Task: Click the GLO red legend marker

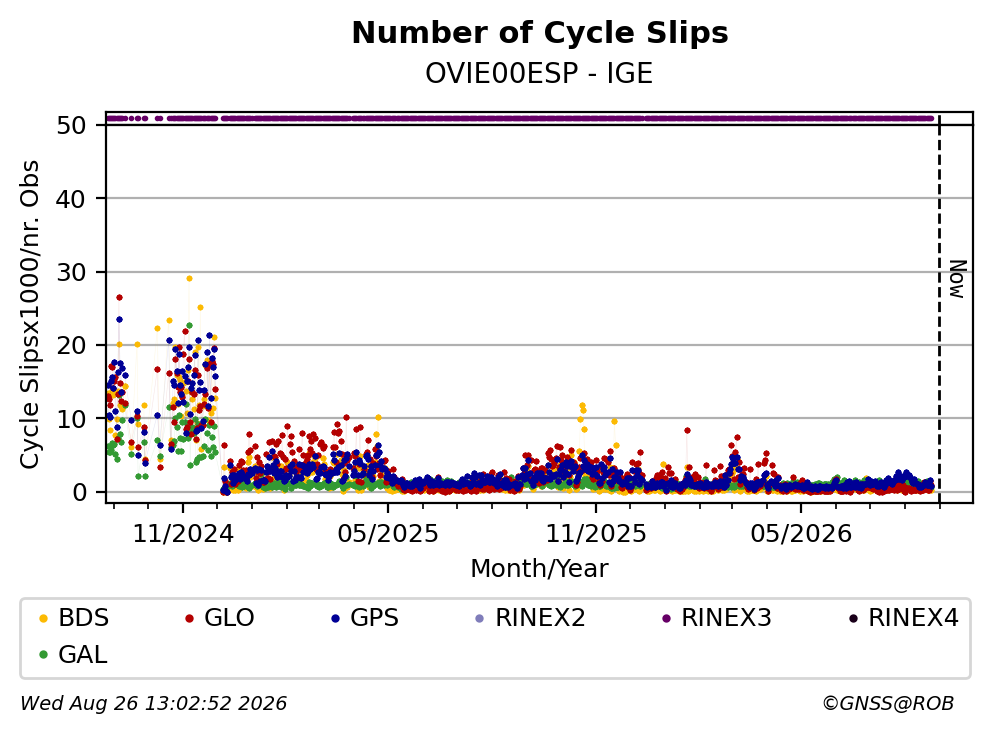Action: pos(189,618)
